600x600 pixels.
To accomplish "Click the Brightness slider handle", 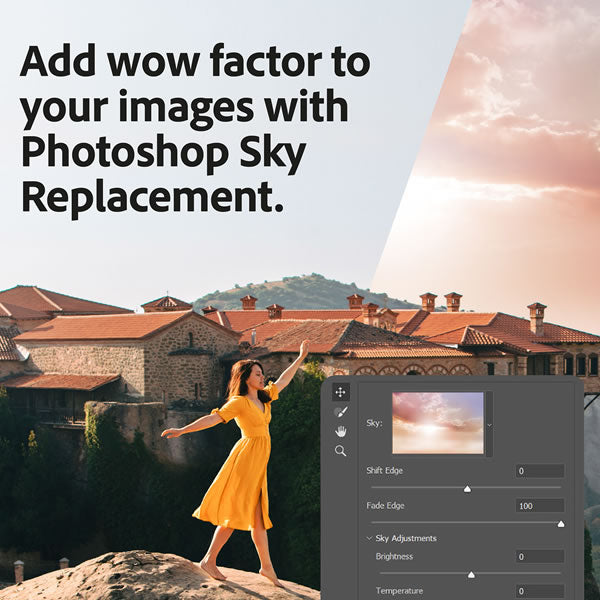I will (x=471, y=575).
